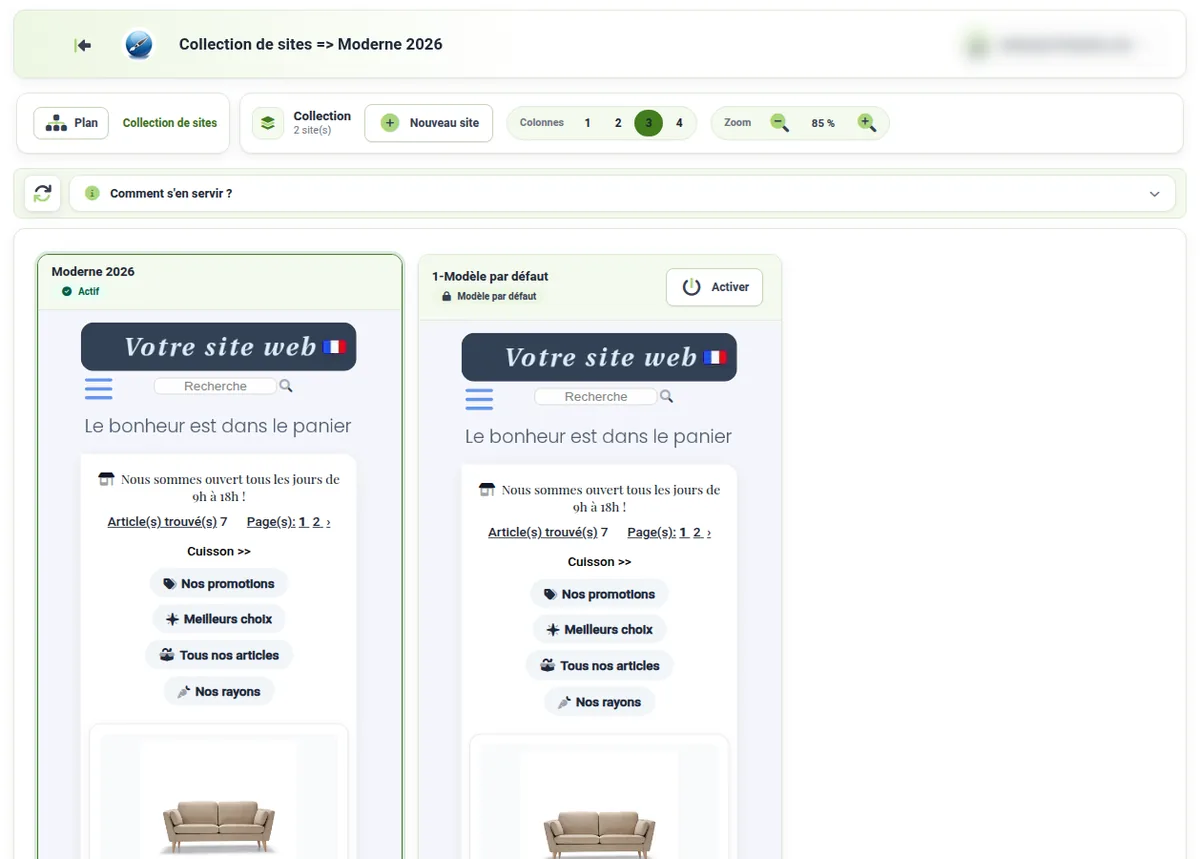The width and height of the screenshot is (1200, 859).
Task: Click next page arrow in Moderne 2026 preview
Action: [328, 522]
